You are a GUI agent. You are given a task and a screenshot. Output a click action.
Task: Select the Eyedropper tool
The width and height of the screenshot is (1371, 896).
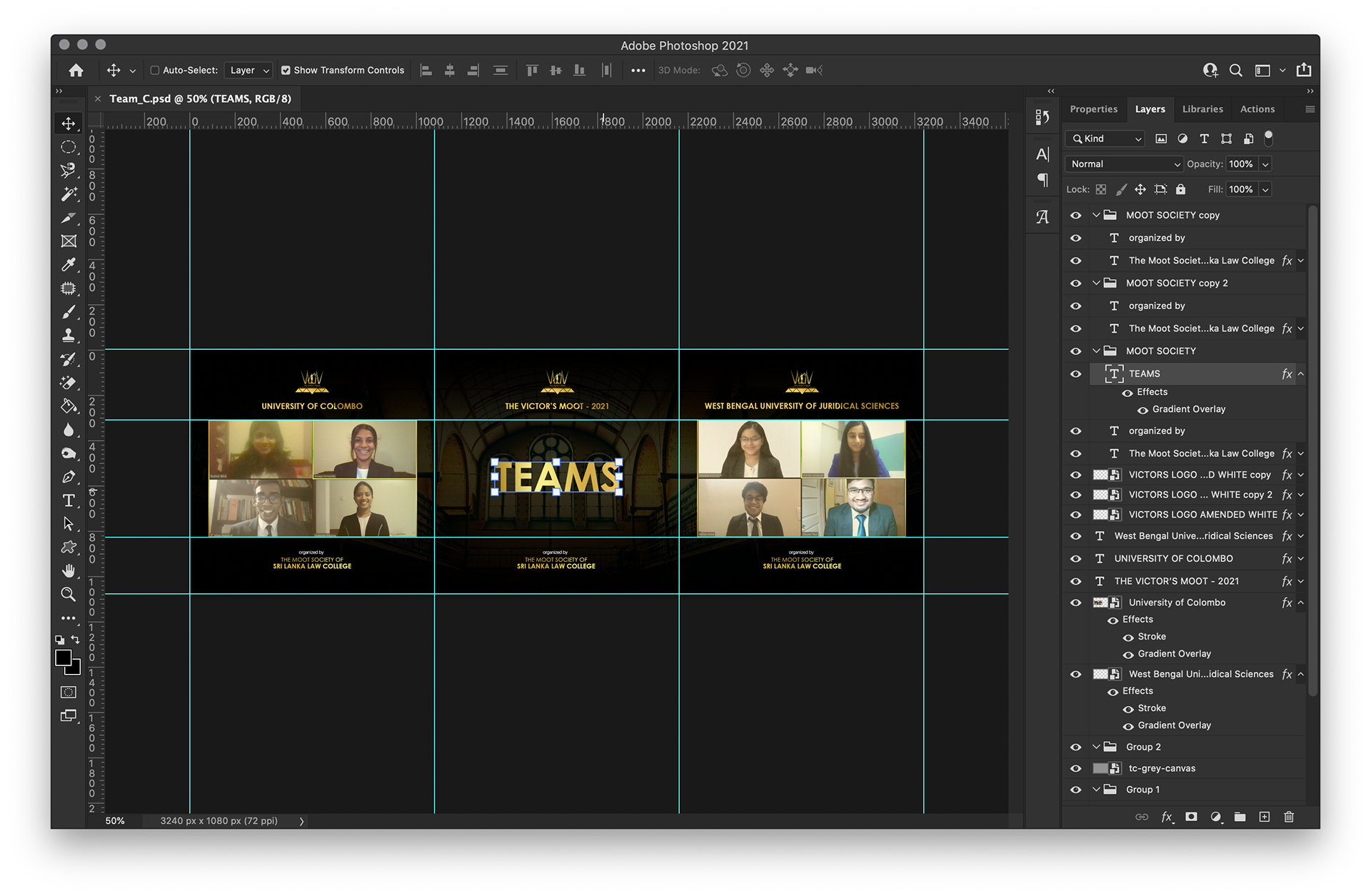(x=69, y=265)
